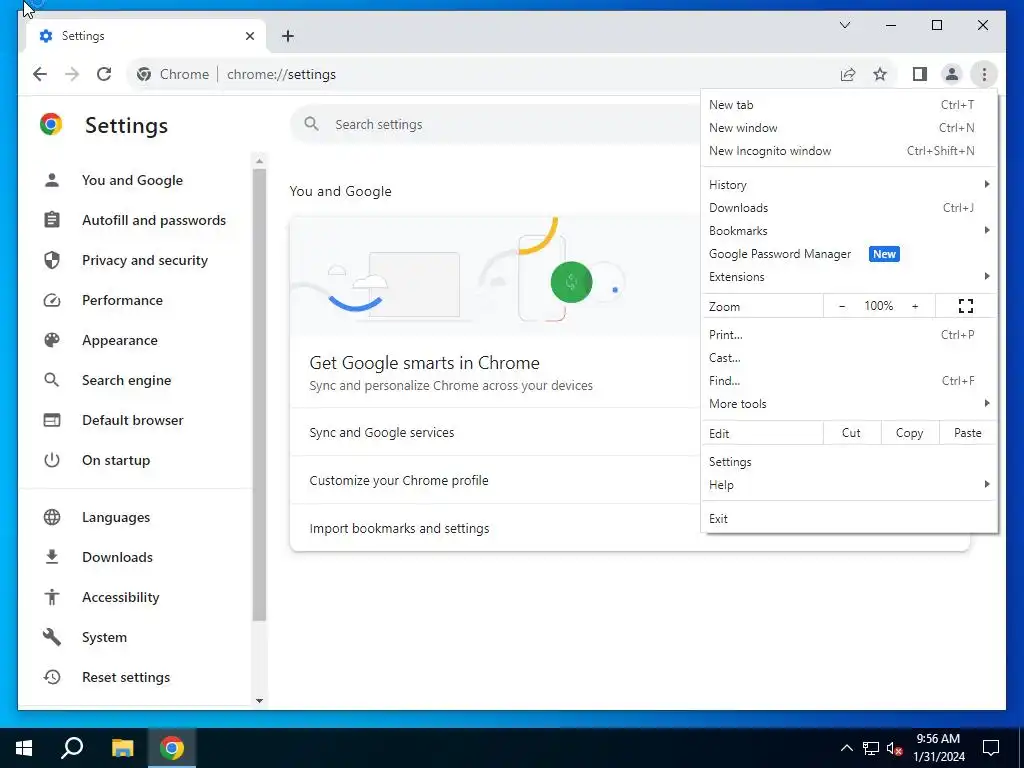Image resolution: width=1024 pixels, height=768 pixels.
Task: Open the notification center icon
Action: coord(991,748)
